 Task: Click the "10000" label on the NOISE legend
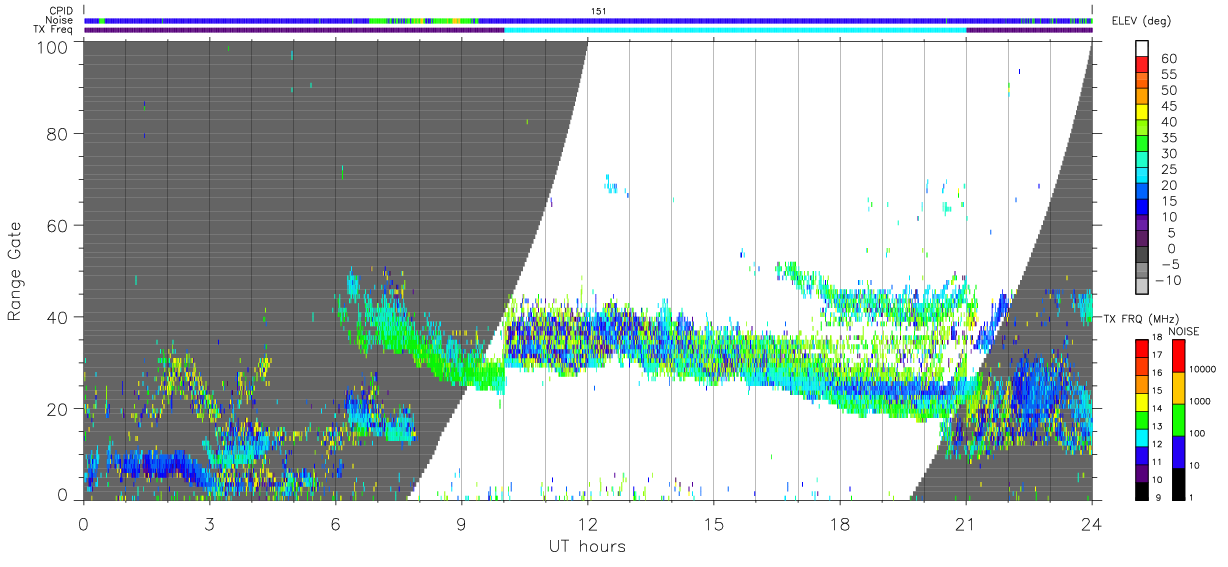coord(1204,369)
